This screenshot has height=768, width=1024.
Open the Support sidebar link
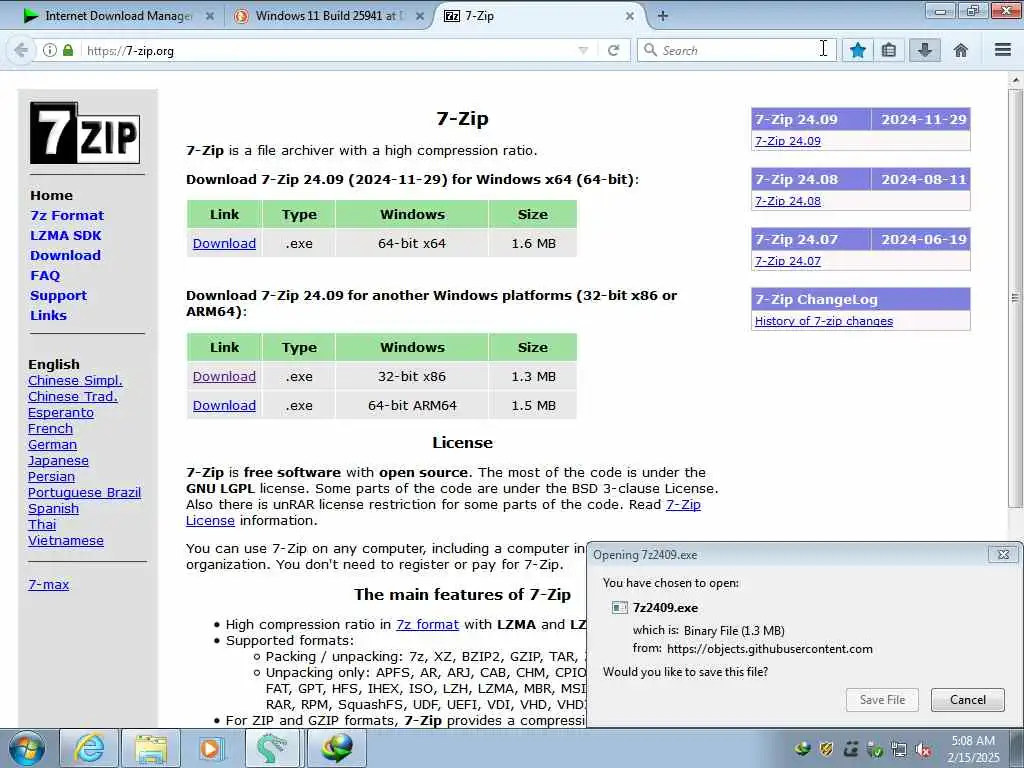(58, 296)
